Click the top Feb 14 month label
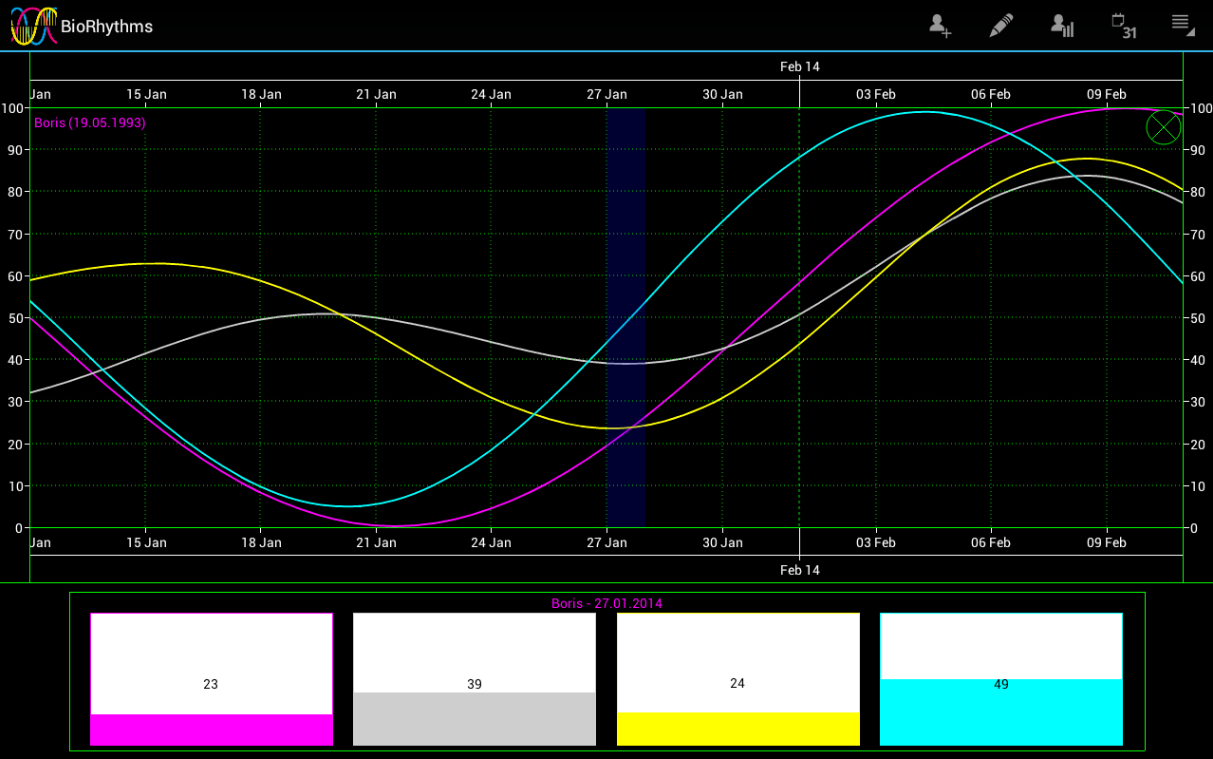The height and width of the screenshot is (759, 1213). click(x=800, y=67)
